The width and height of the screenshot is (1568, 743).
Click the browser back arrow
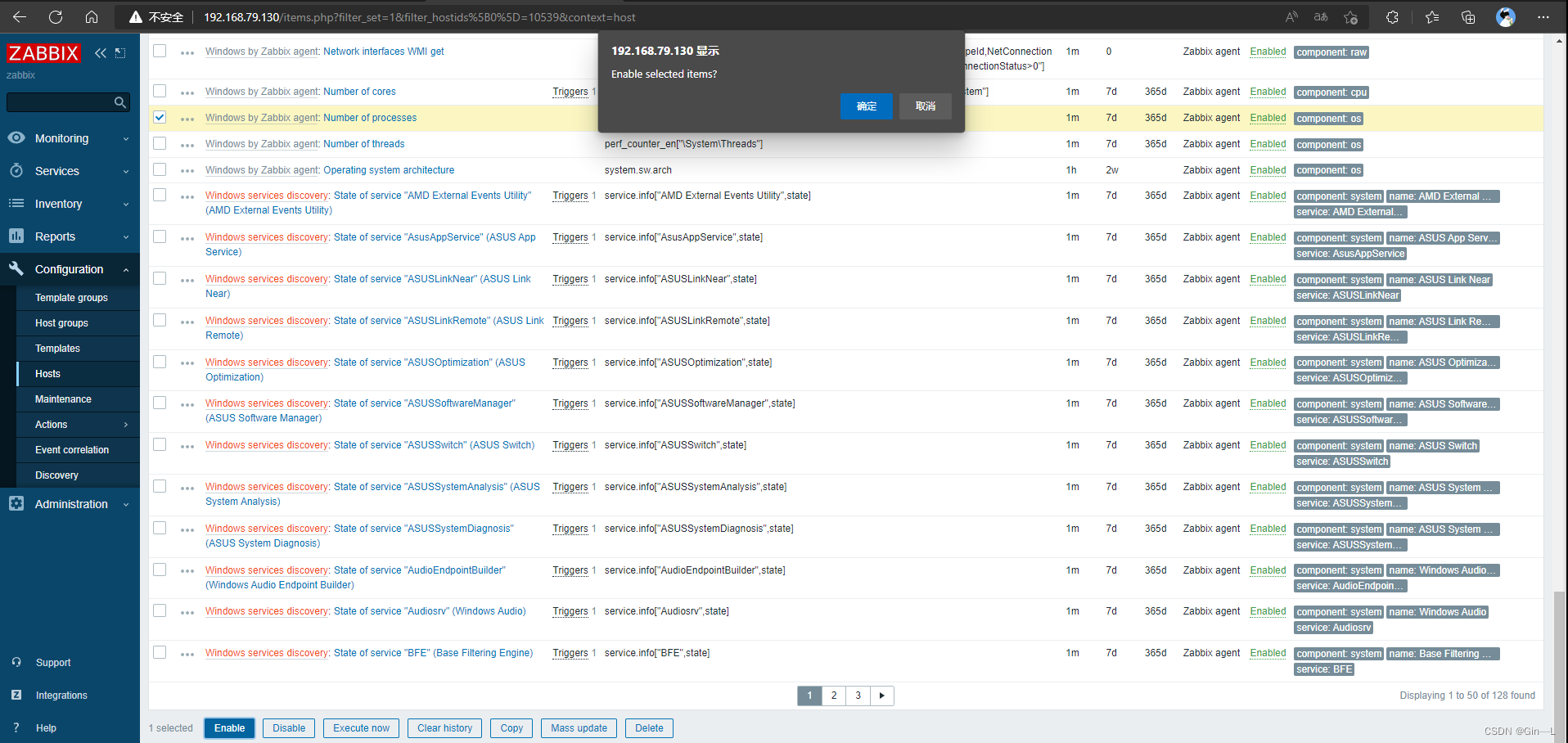coord(20,17)
